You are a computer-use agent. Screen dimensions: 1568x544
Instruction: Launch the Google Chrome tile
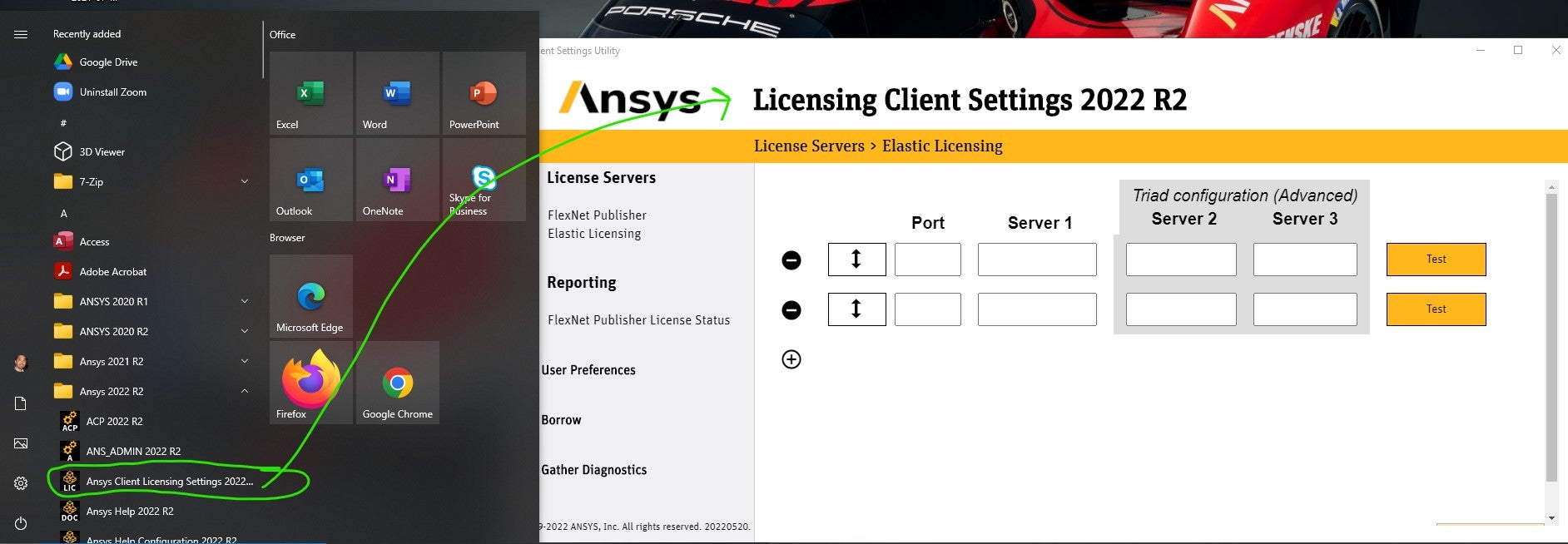[398, 383]
